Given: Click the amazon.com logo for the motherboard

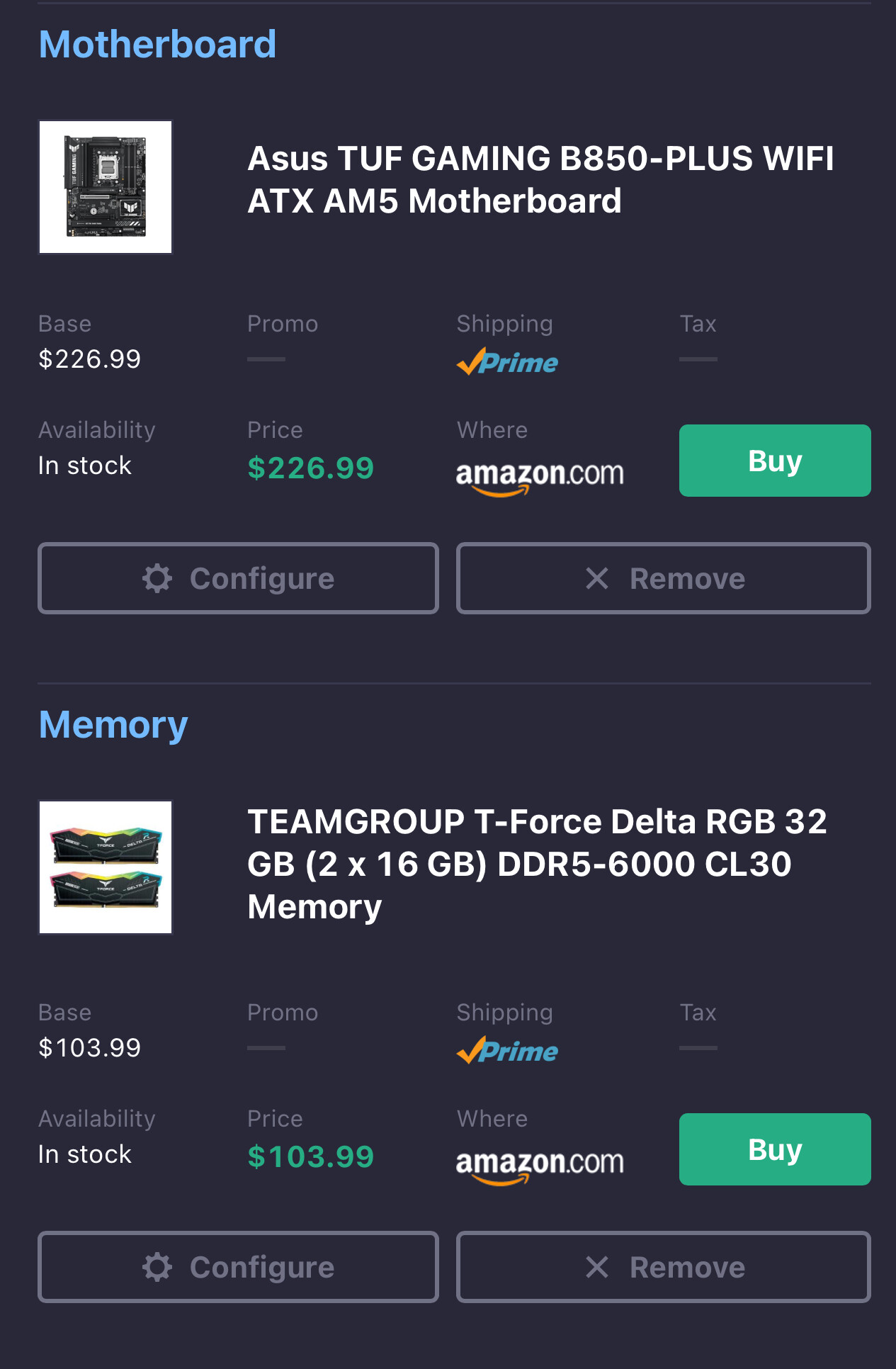Looking at the screenshot, I should (540, 478).
